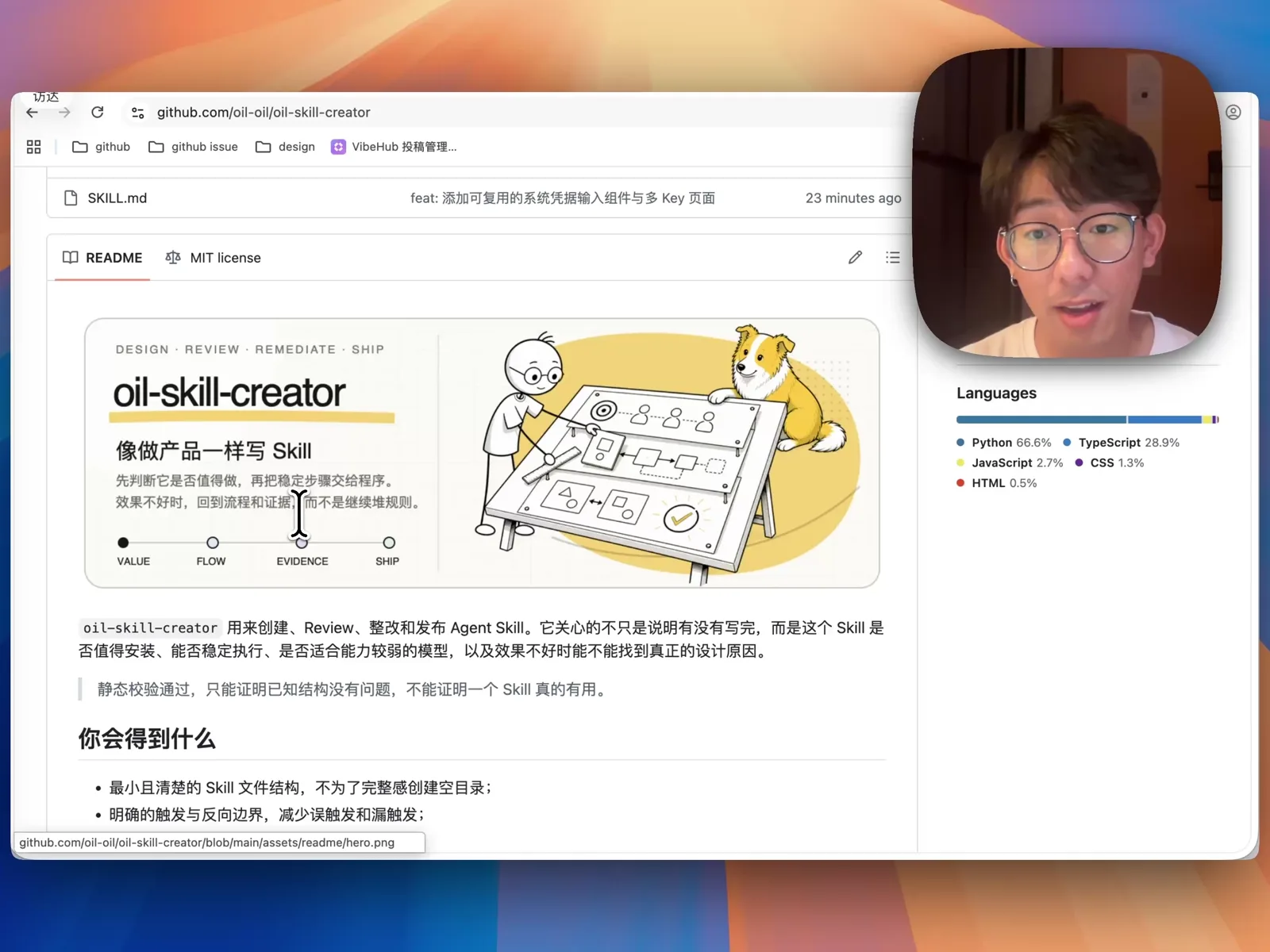Click the TypeScript segment of language bar
The image size is (1270, 952).
(x=1164, y=420)
